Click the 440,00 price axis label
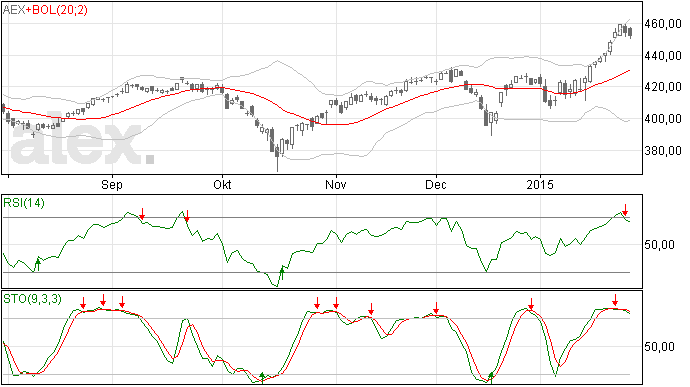The height and width of the screenshot is (387, 690). tap(663, 56)
